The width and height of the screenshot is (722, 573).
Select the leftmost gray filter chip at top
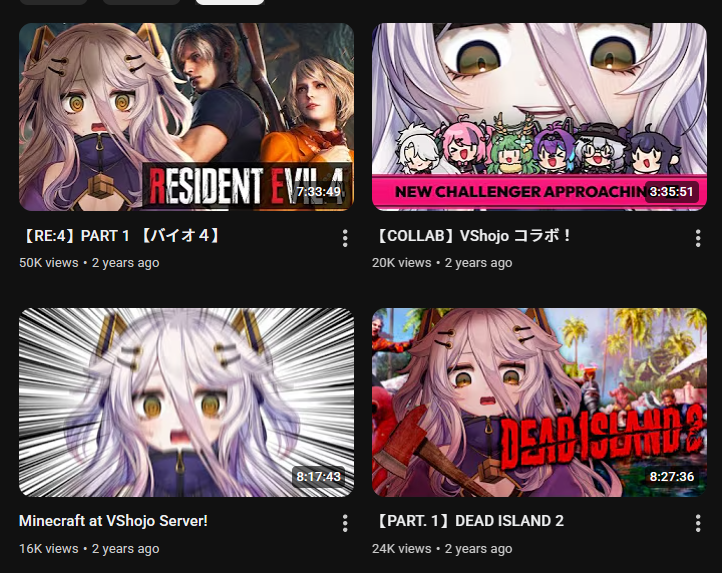click(53, 2)
